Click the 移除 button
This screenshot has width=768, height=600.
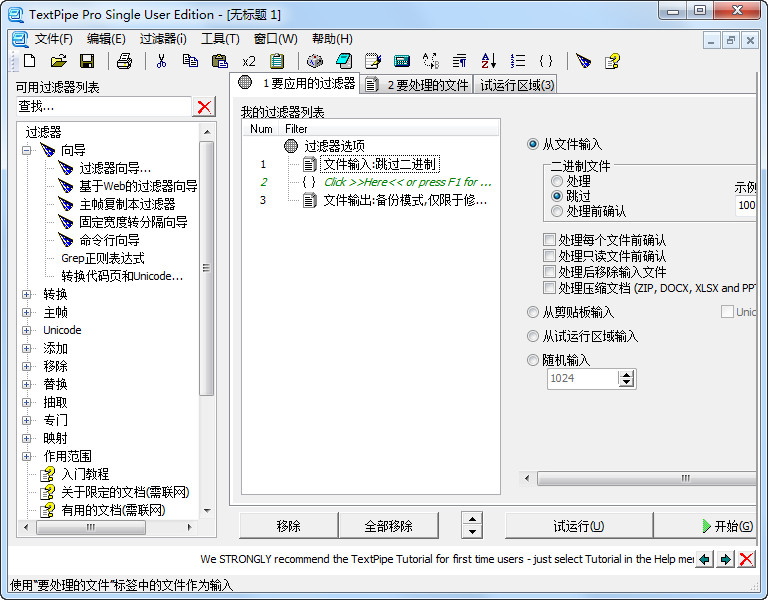pyautogui.click(x=288, y=526)
